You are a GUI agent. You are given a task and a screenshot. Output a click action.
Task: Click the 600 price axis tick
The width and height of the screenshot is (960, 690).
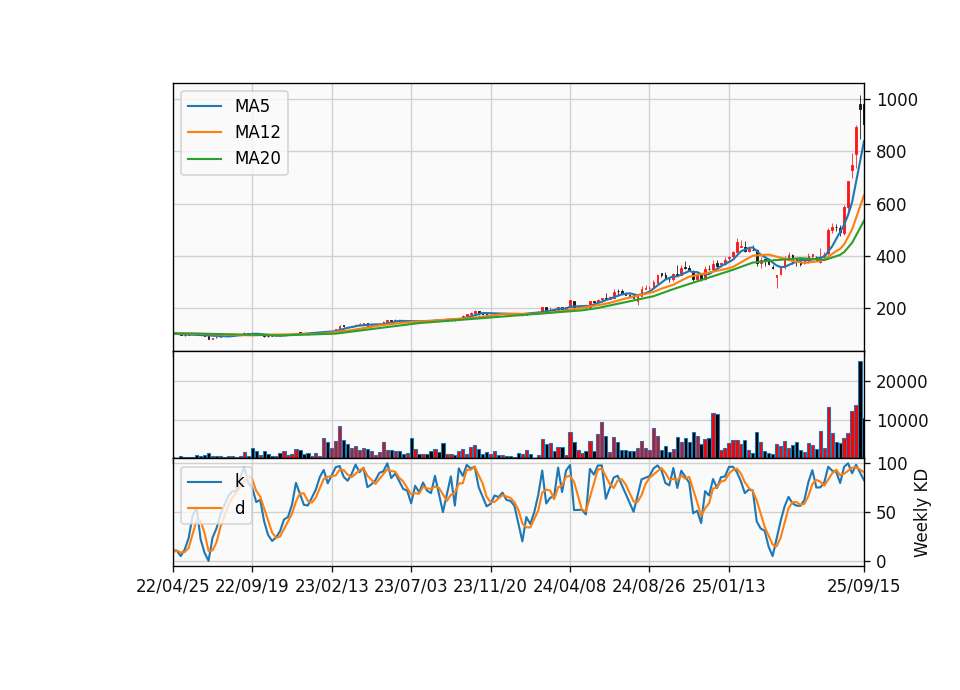891,204
